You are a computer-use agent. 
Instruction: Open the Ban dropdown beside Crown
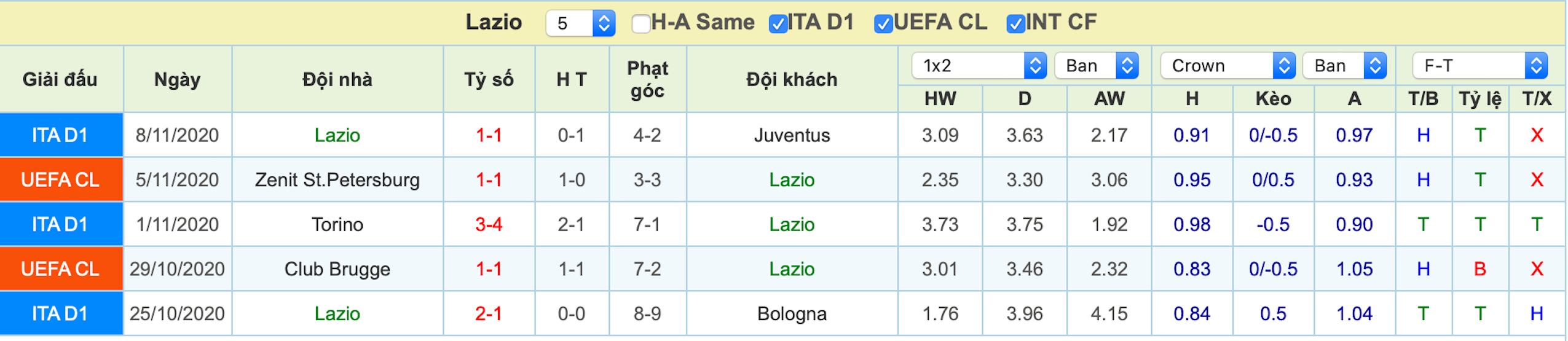pyautogui.click(x=1345, y=66)
